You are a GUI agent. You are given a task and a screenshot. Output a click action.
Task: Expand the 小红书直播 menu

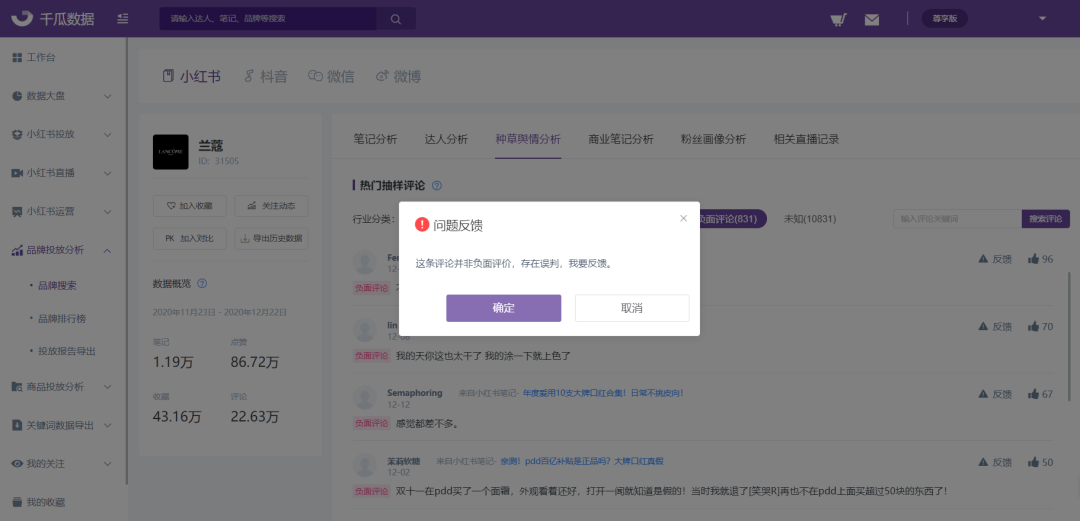click(63, 173)
